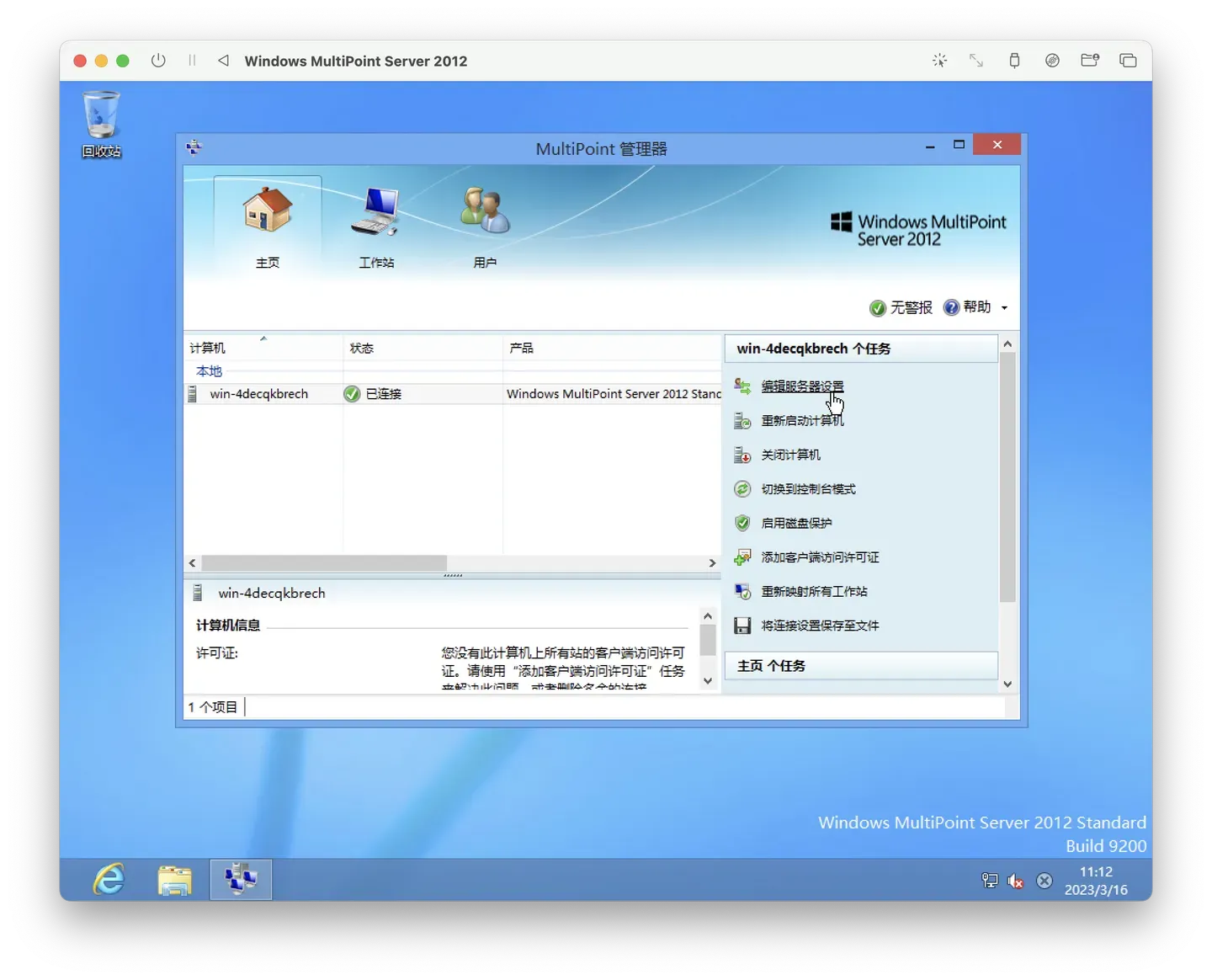Select the win-4decqkbrech computer row
The width and height of the screenshot is (1212, 980).
(453, 394)
